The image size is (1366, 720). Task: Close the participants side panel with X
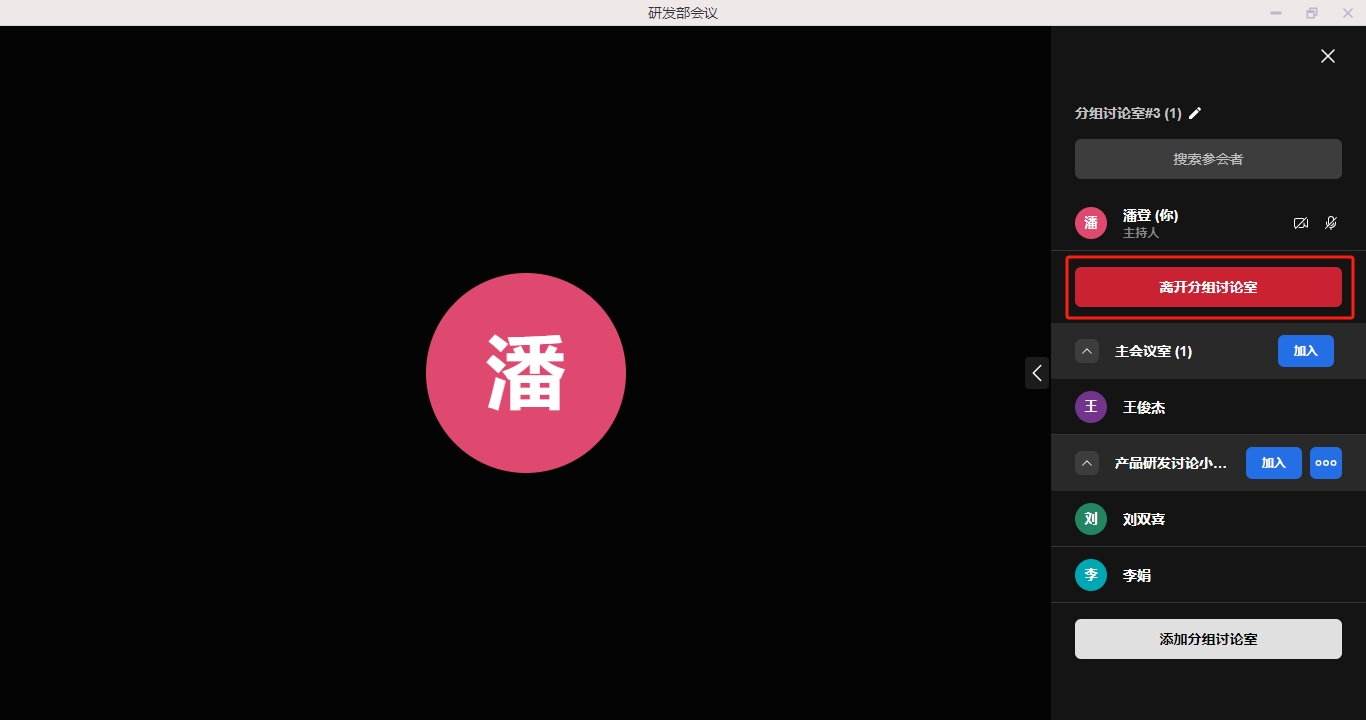pyautogui.click(x=1327, y=57)
